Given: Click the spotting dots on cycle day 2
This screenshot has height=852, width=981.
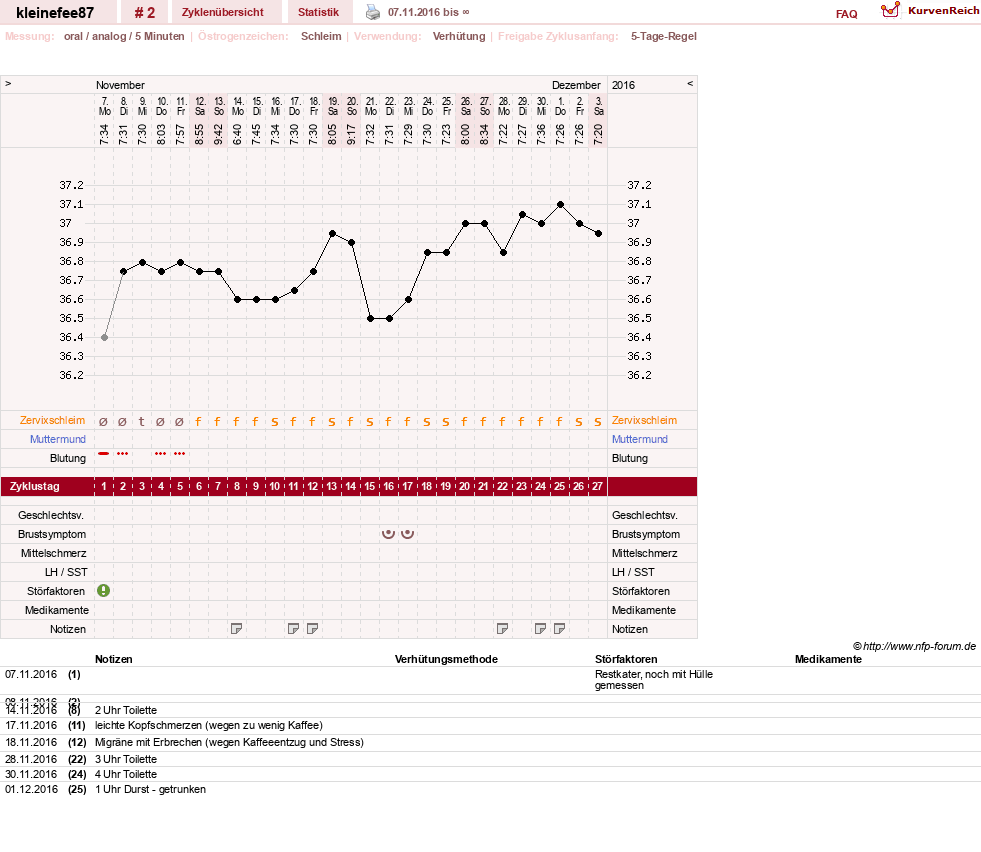Looking at the screenshot, I should pos(123,453).
